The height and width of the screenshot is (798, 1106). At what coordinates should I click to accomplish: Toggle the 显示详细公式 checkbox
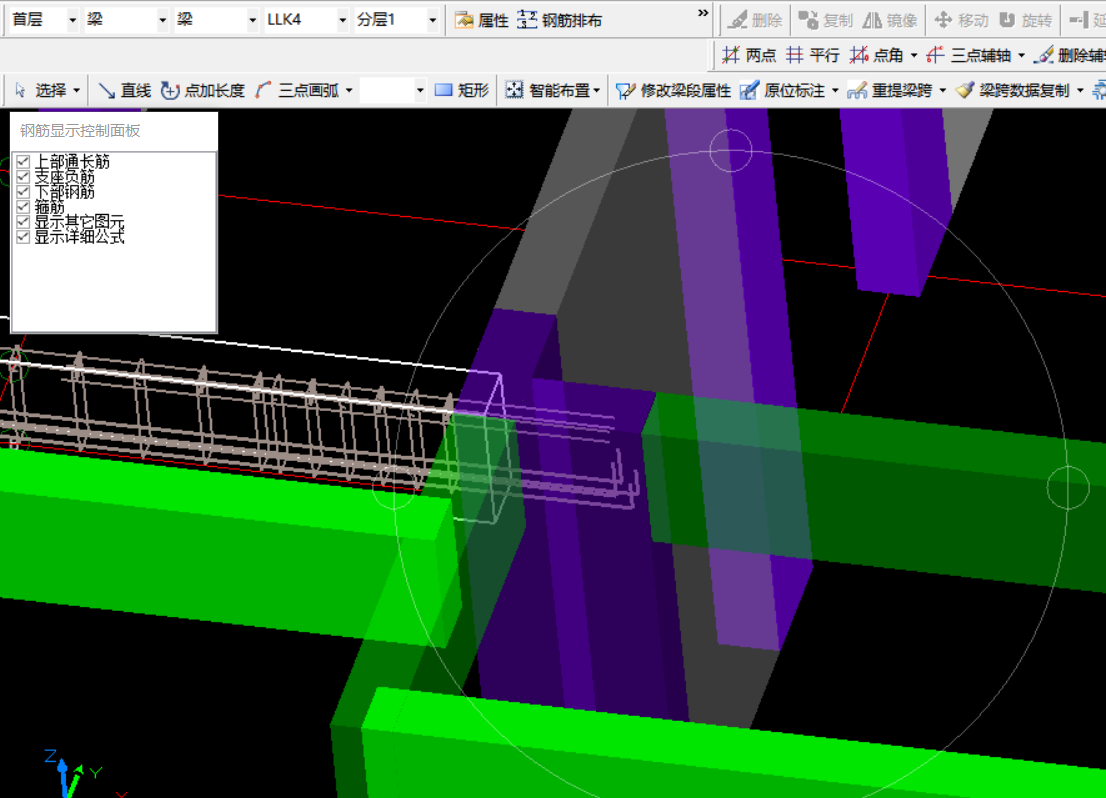(x=23, y=237)
